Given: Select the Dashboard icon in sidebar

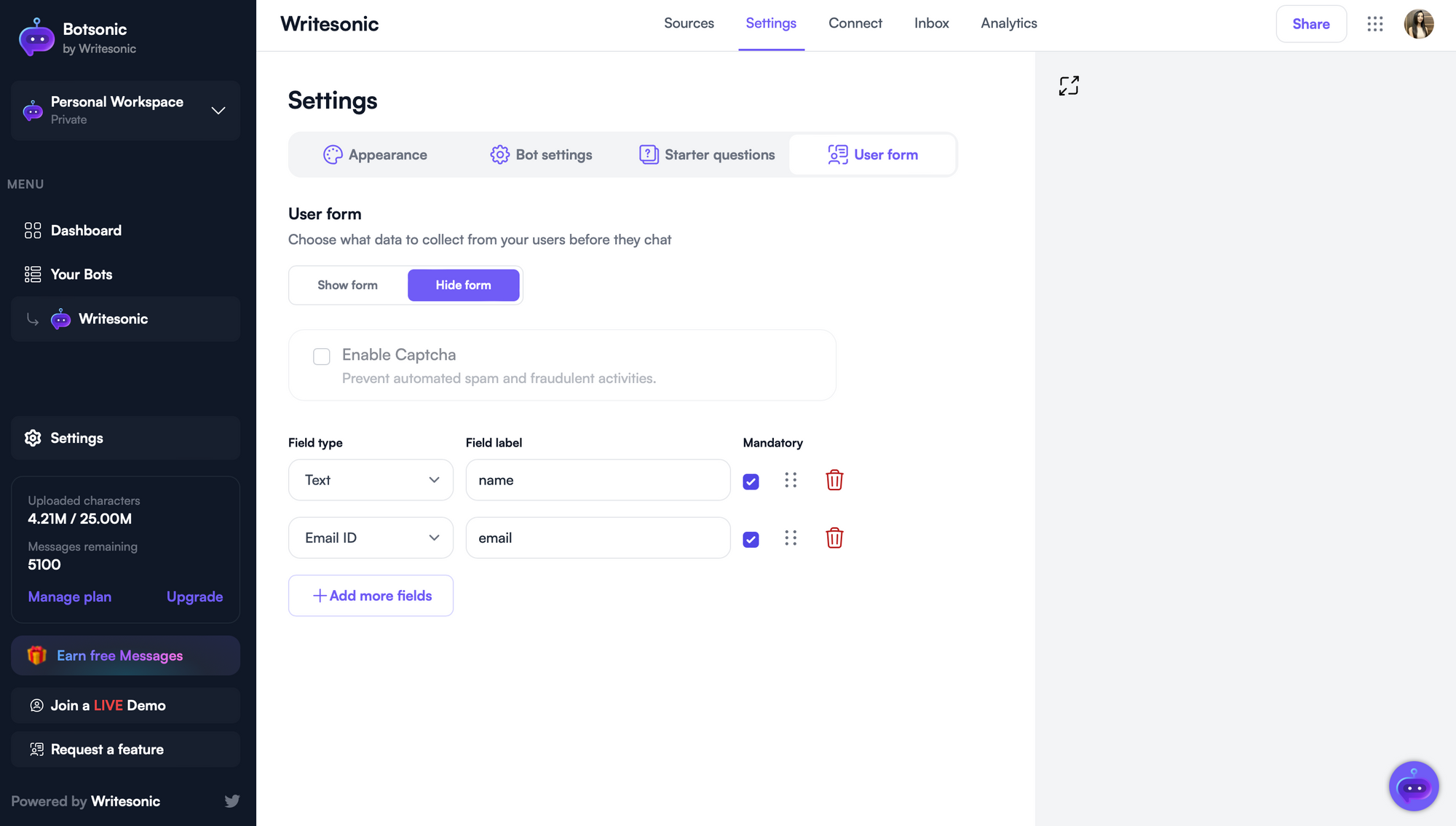Looking at the screenshot, I should pyautogui.click(x=32, y=230).
